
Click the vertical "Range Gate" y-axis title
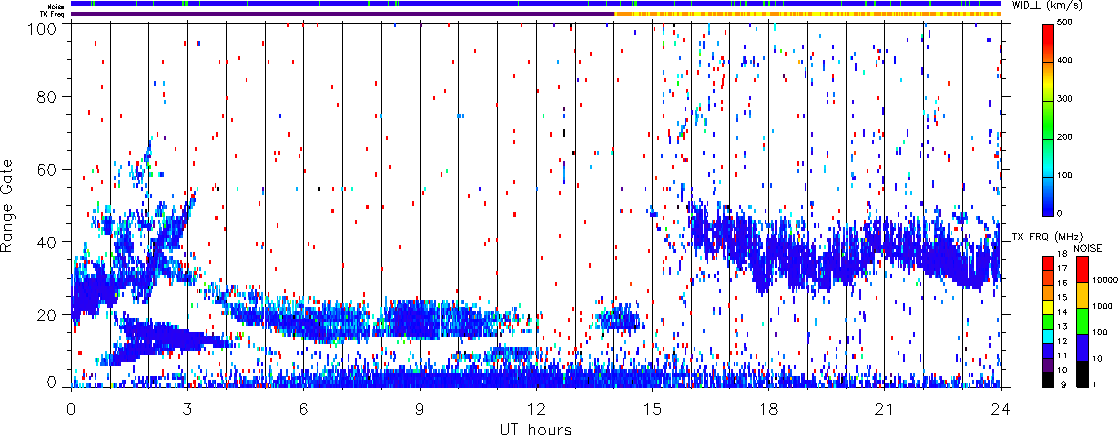8,205
